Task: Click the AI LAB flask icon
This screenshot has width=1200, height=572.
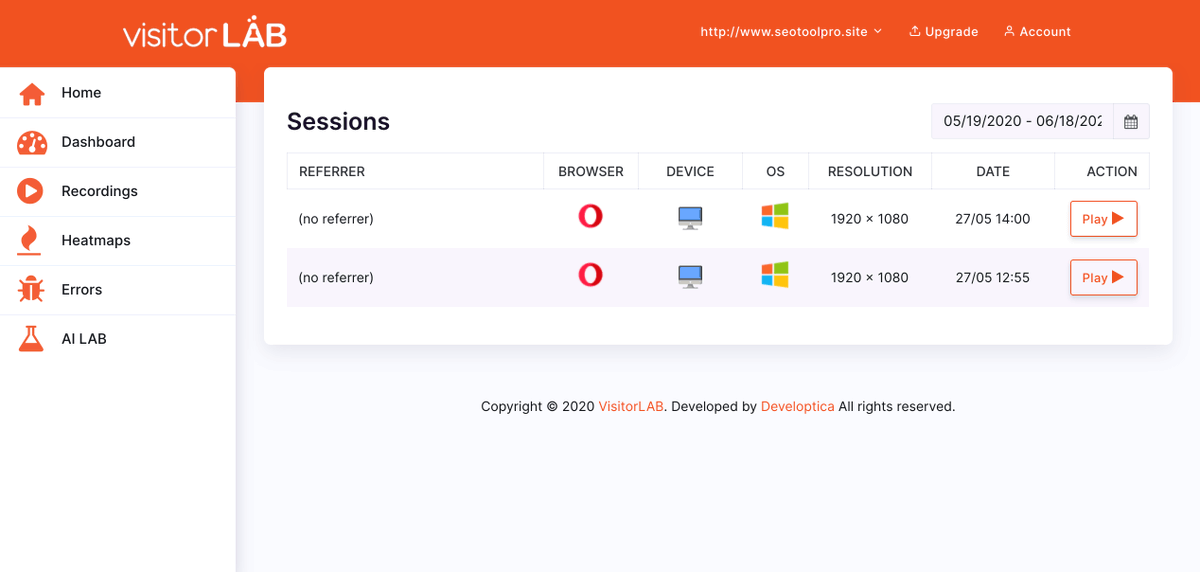Action: pos(32,339)
